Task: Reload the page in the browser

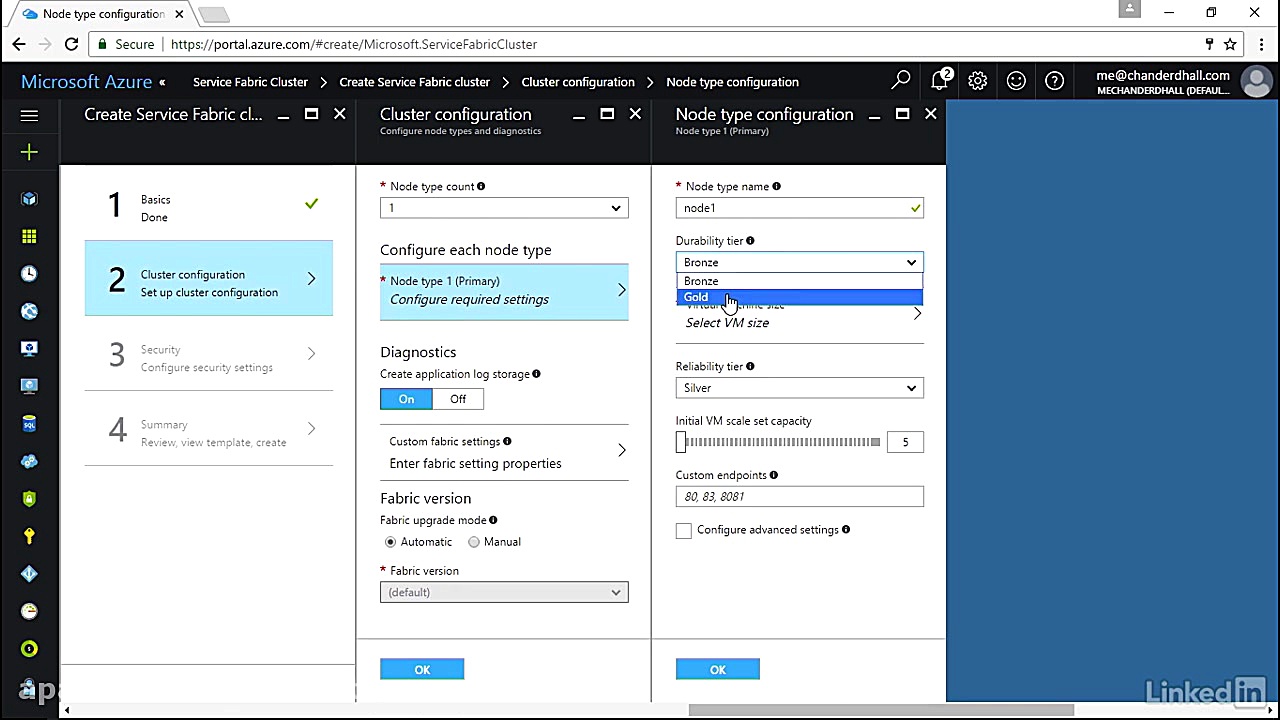Action: click(x=71, y=44)
